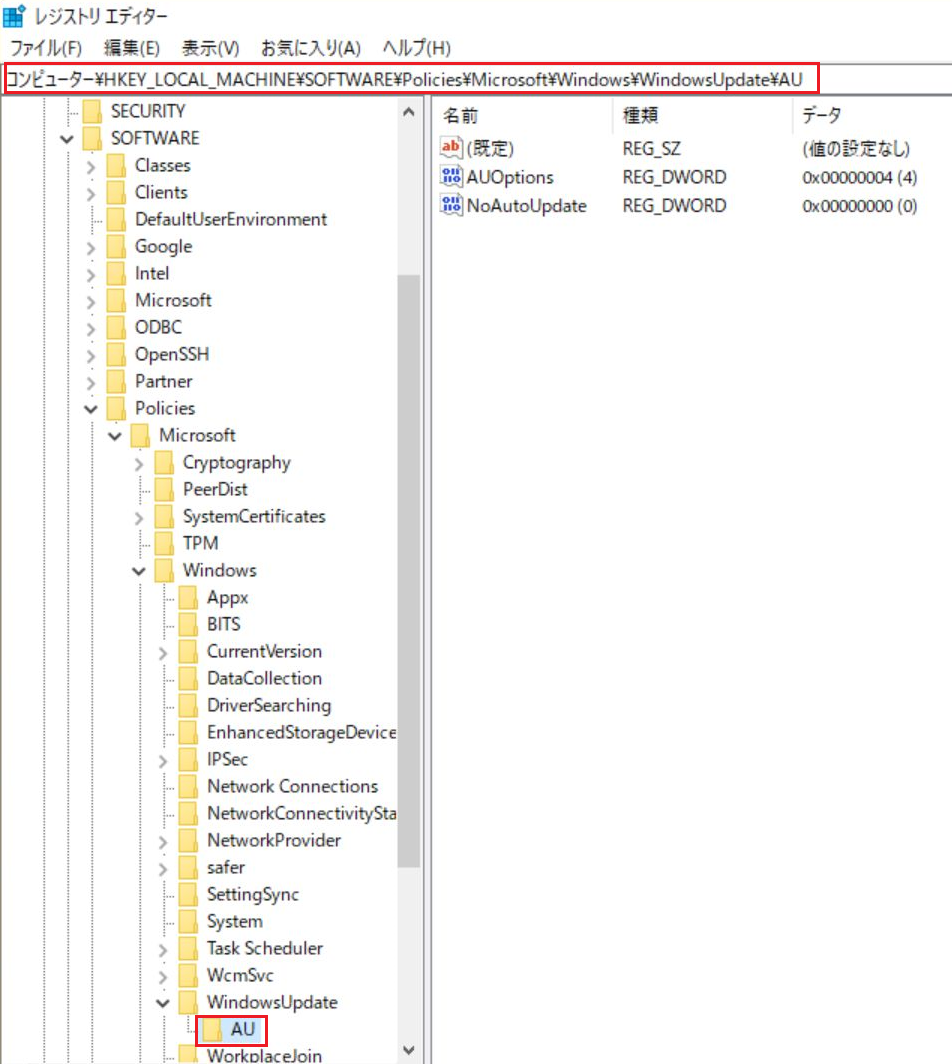Click the AU folder icon
The image size is (952, 1064).
coord(213,1030)
